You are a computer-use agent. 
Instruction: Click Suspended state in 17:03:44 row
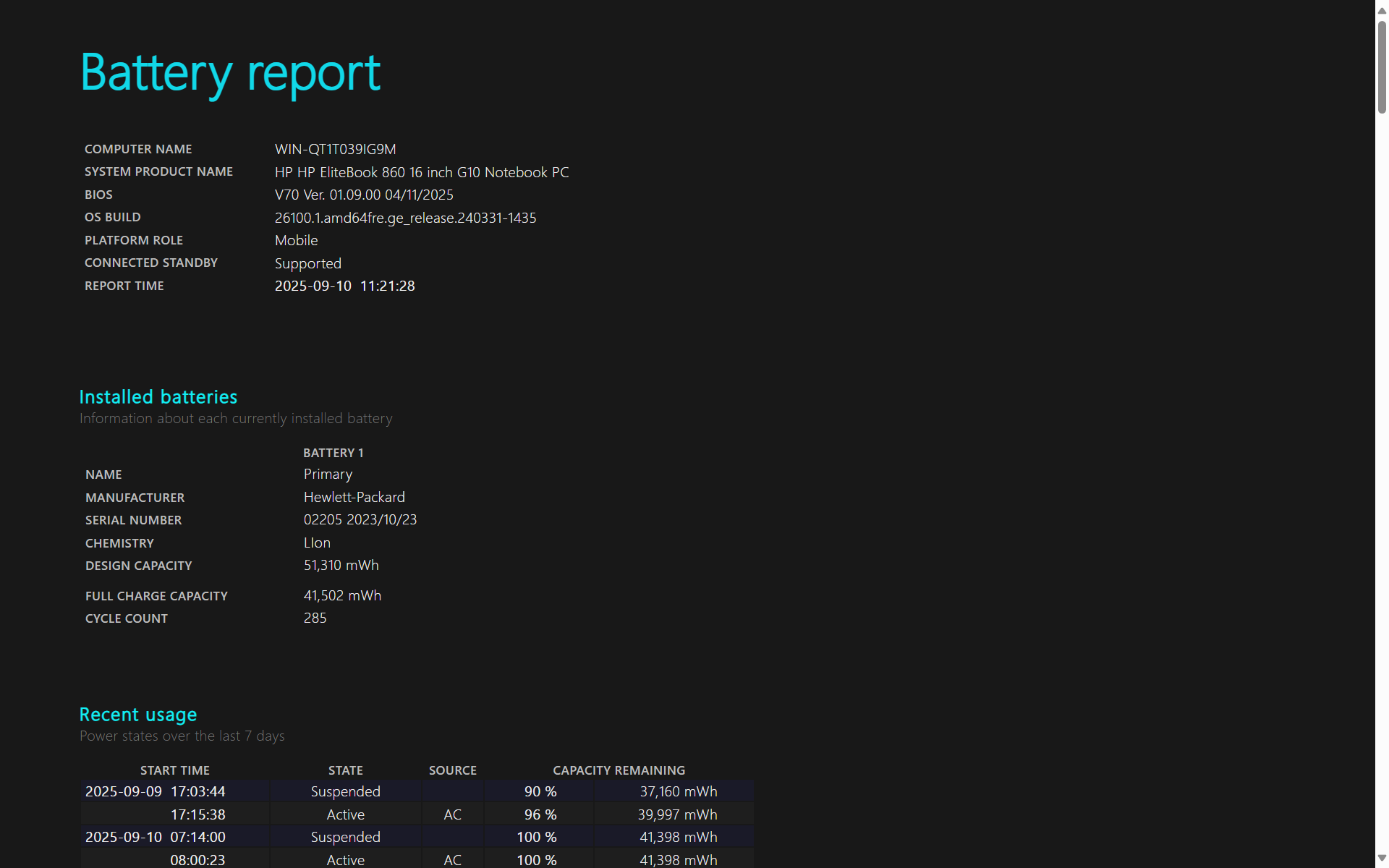(x=345, y=791)
